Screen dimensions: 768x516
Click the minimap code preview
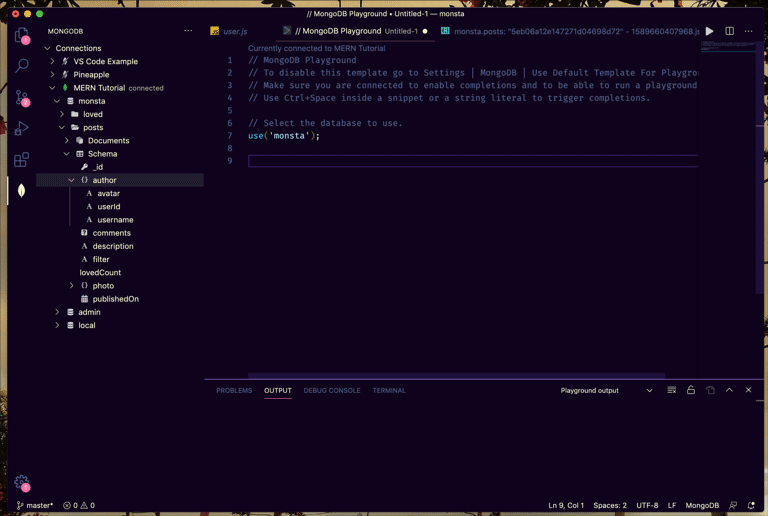[x=728, y=47]
